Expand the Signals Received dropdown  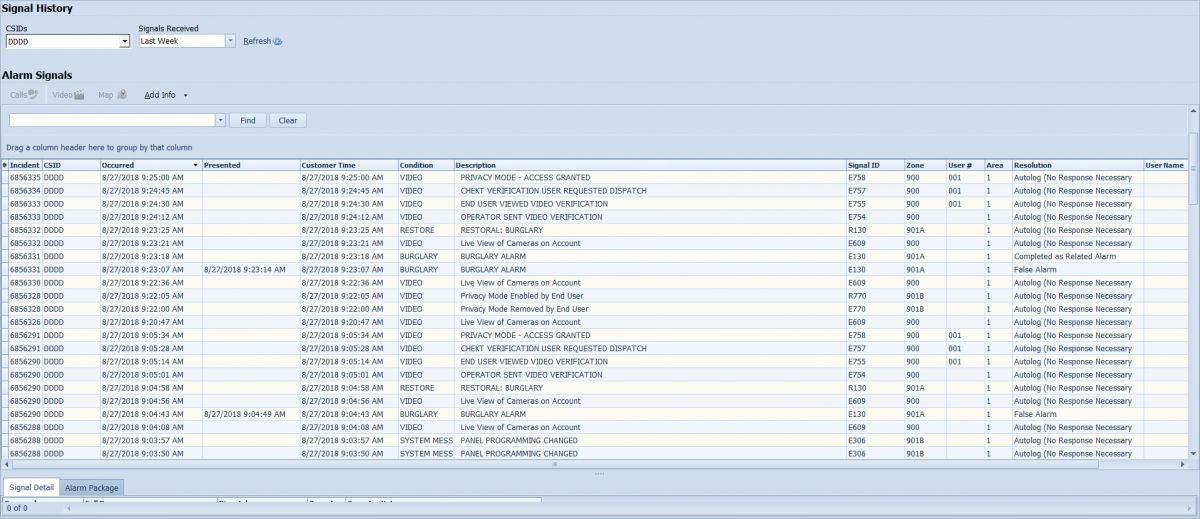(x=230, y=42)
